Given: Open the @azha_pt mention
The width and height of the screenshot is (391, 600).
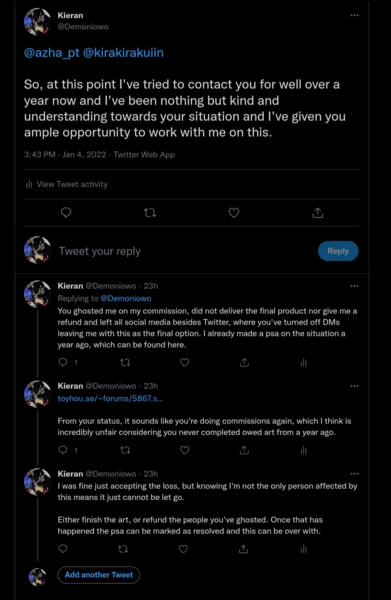Looking at the screenshot, I should point(52,52).
